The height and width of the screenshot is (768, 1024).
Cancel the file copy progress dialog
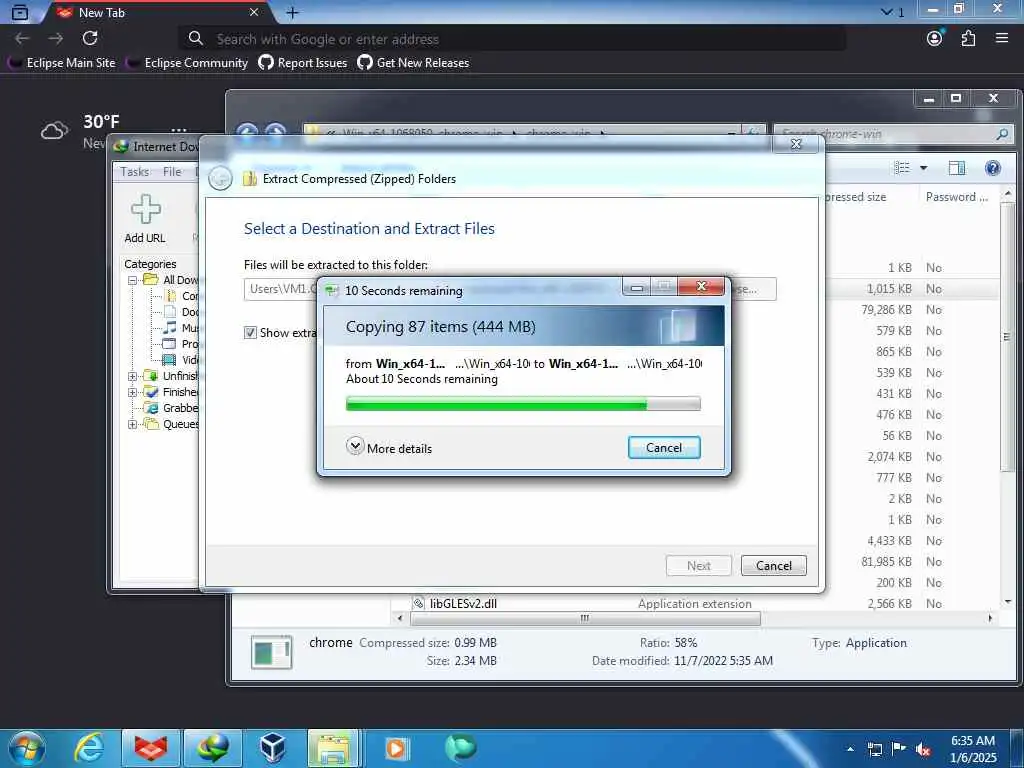pos(664,447)
